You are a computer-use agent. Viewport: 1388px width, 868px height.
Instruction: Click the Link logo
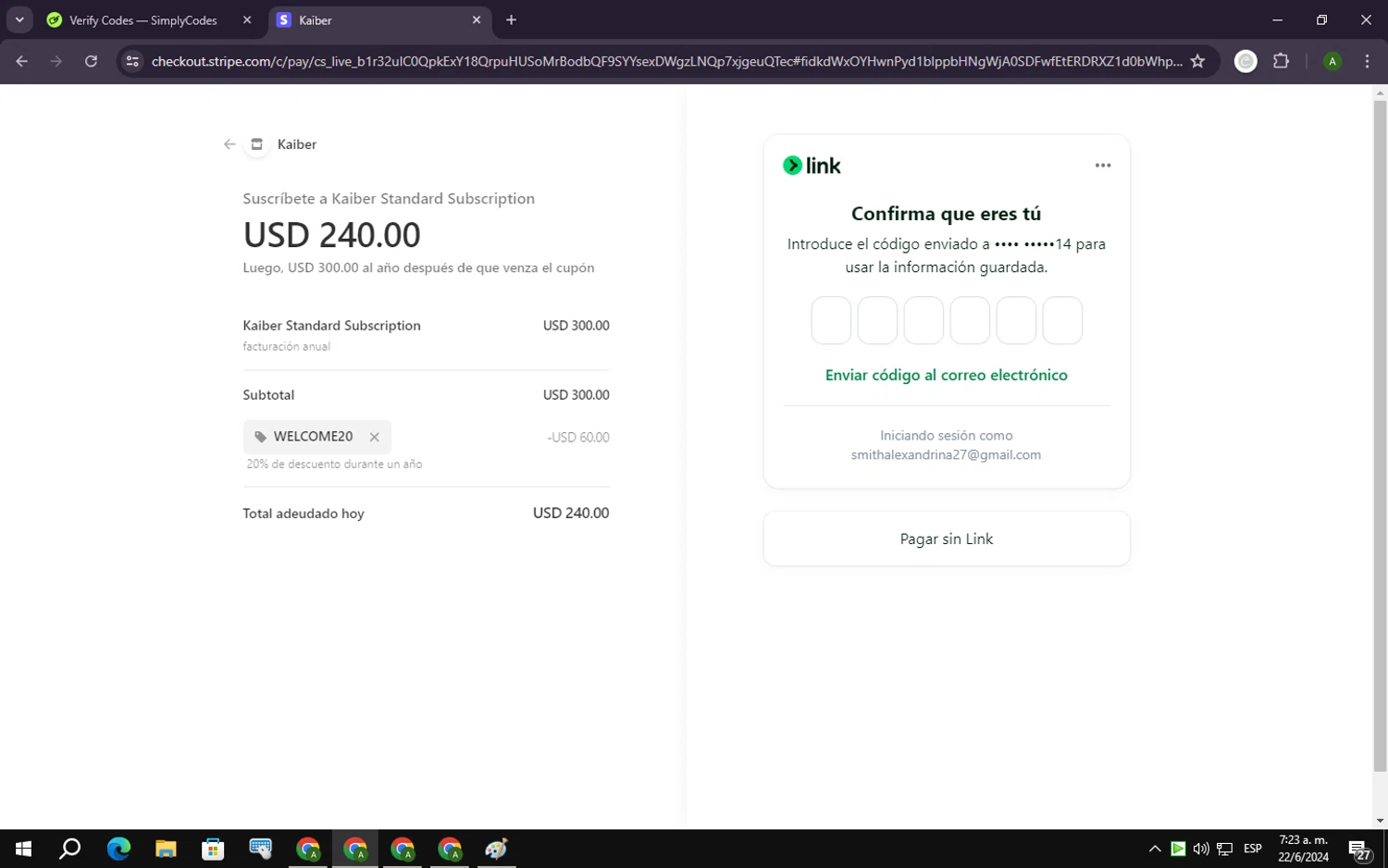click(812, 166)
